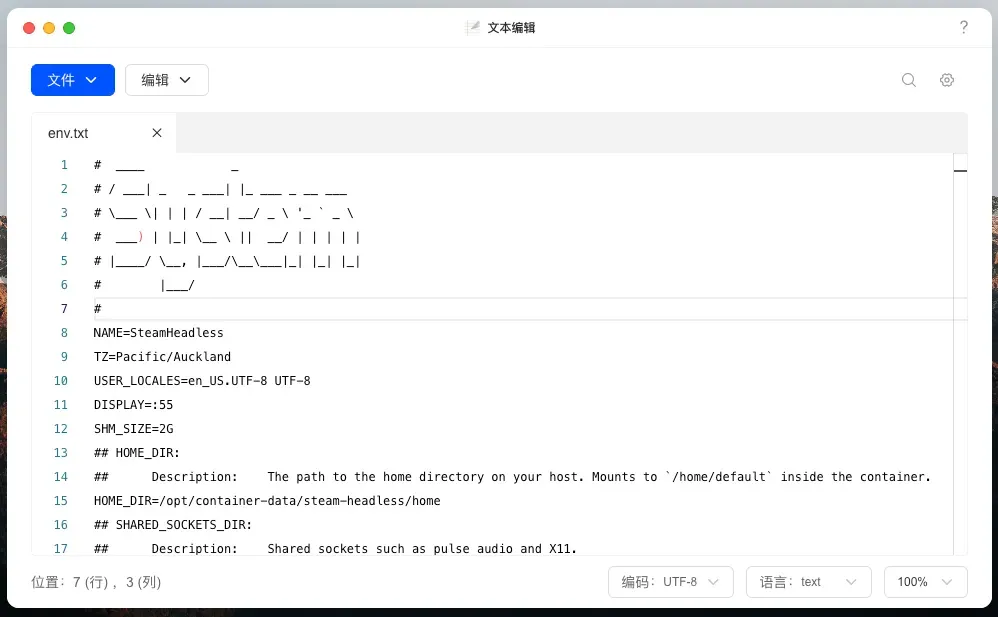This screenshot has width=998, height=617.
Task: Open the 文件 dropdown menu
Action: click(x=73, y=80)
